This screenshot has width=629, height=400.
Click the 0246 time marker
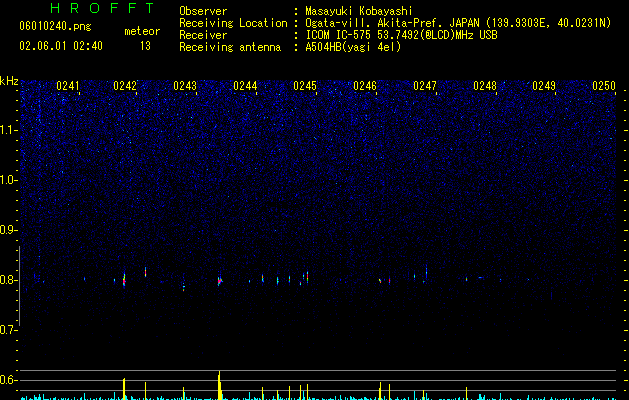[365, 86]
